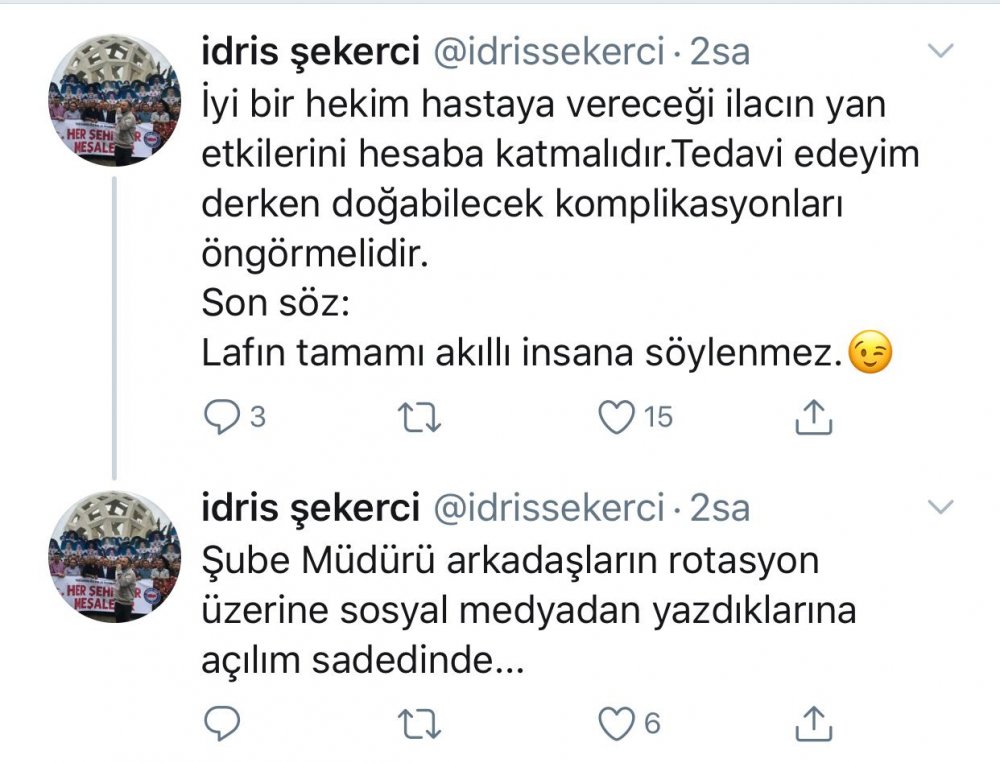The height and width of the screenshot is (763, 1000).
Task: Like the tweet with 15 likes
Action: pos(619,417)
